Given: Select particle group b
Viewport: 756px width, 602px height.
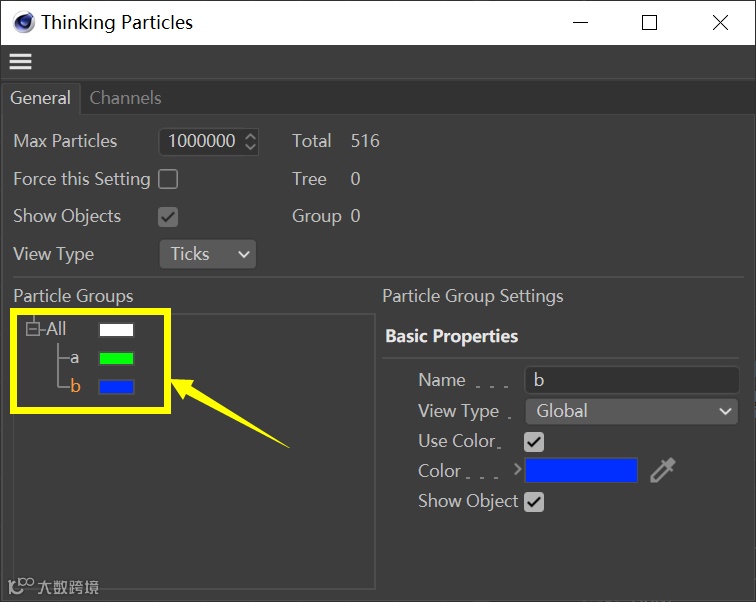Looking at the screenshot, I should [75, 386].
